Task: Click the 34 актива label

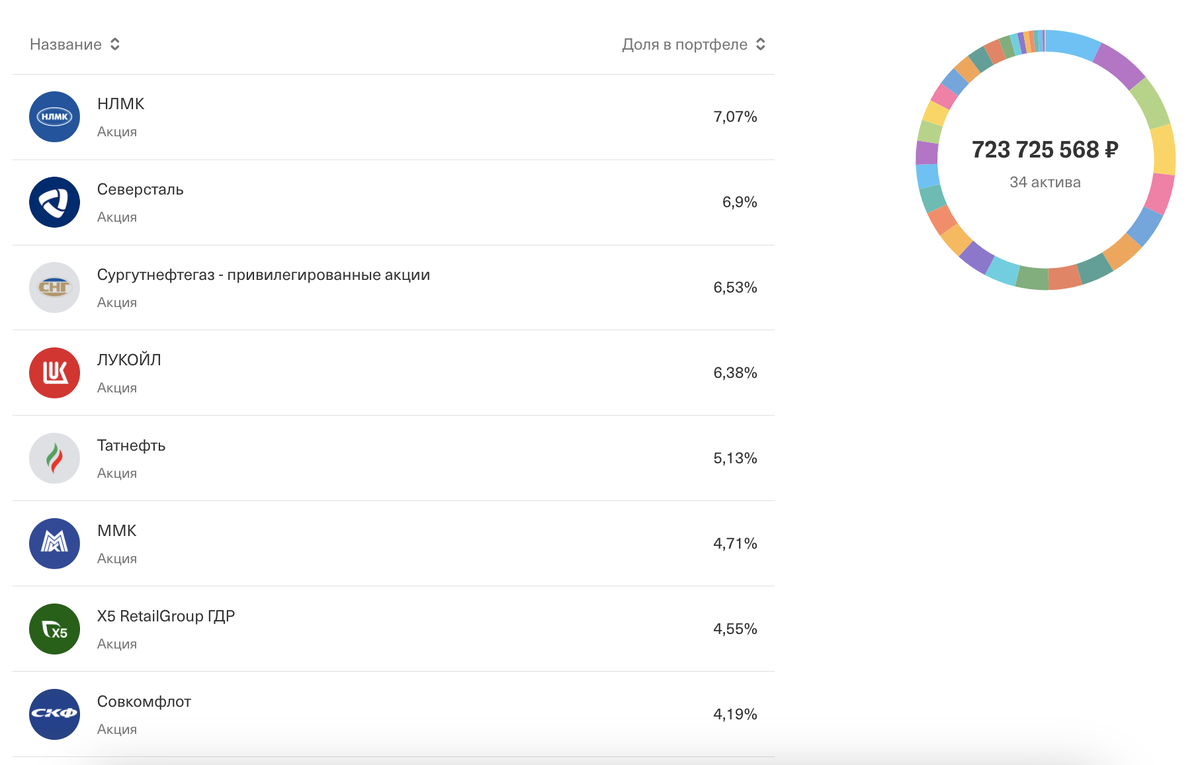Action: point(1045,182)
